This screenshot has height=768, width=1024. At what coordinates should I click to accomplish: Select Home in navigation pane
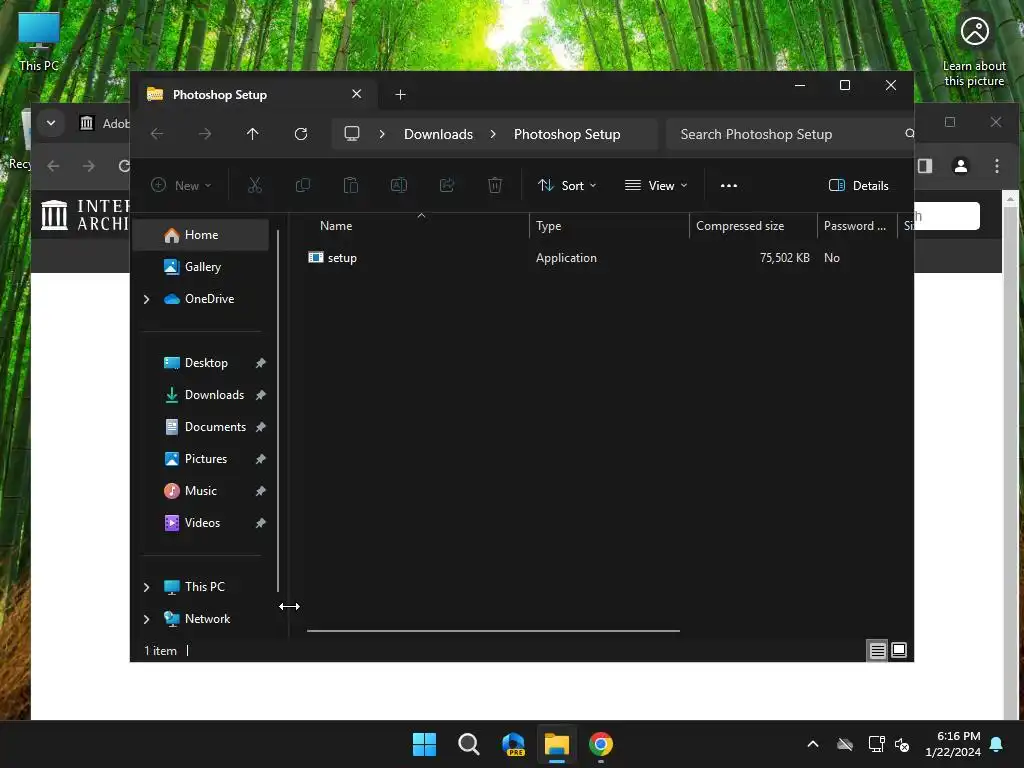pos(201,235)
